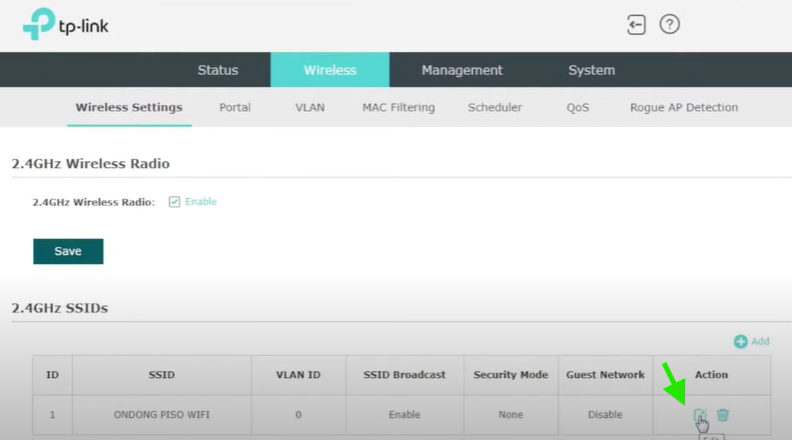The image size is (792, 440).
Task: Click the edit icon for ONDONG PISO WIFI
Action: 701,415
